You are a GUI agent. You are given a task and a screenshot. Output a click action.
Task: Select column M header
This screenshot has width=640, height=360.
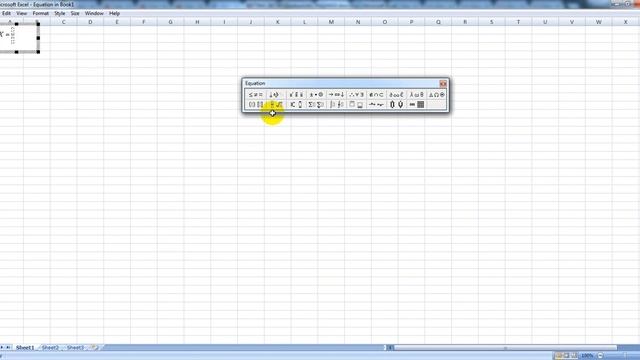331,22
